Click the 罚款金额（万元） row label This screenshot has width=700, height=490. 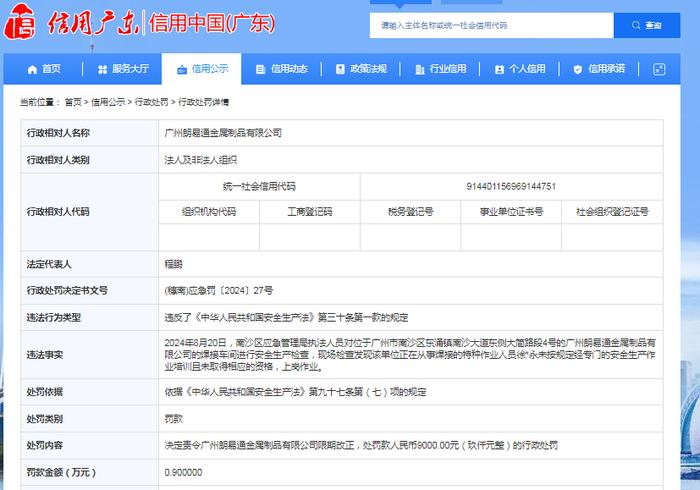[61, 472]
